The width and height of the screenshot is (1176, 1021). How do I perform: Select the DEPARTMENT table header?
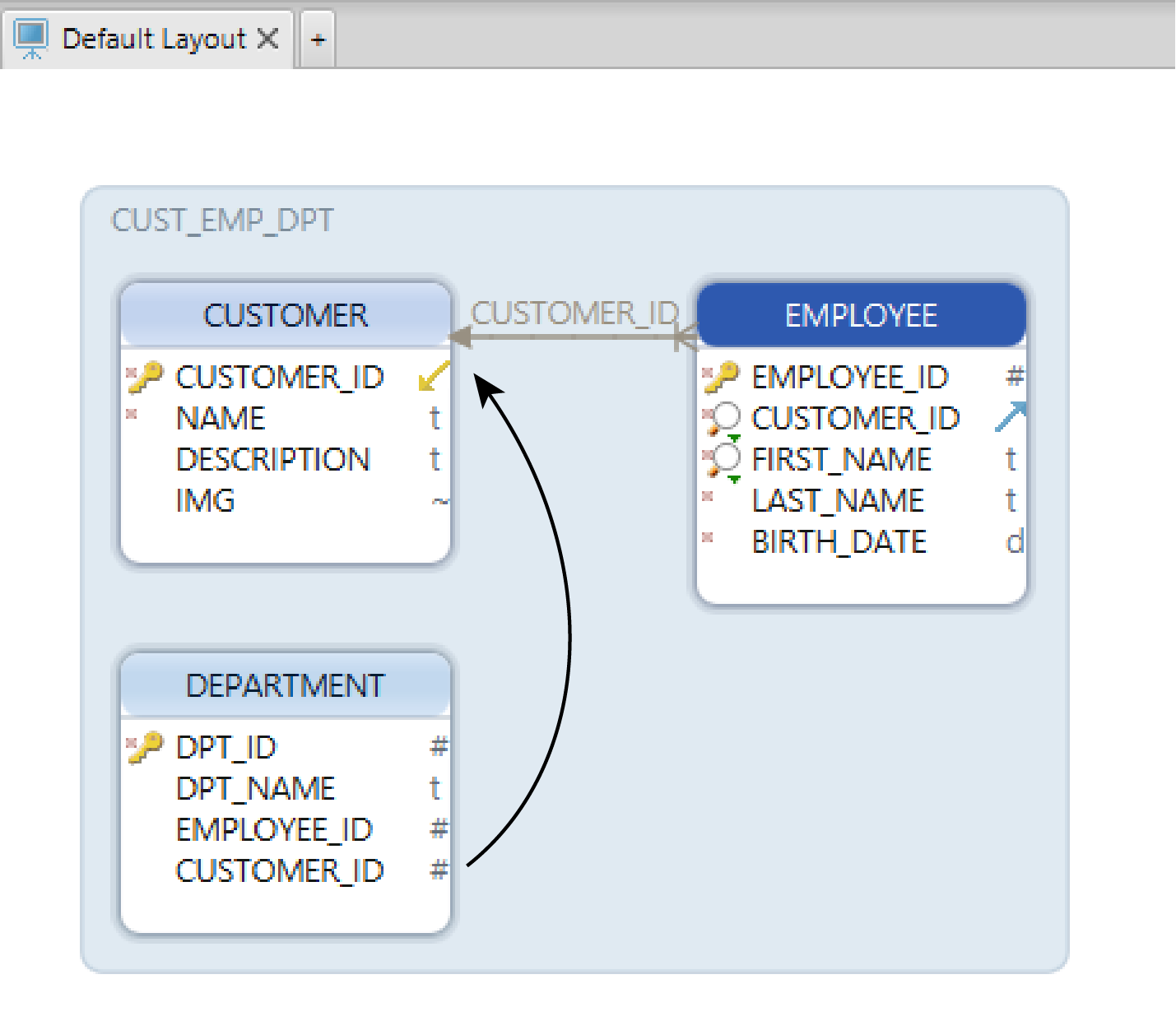pyautogui.click(x=286, y=685)
